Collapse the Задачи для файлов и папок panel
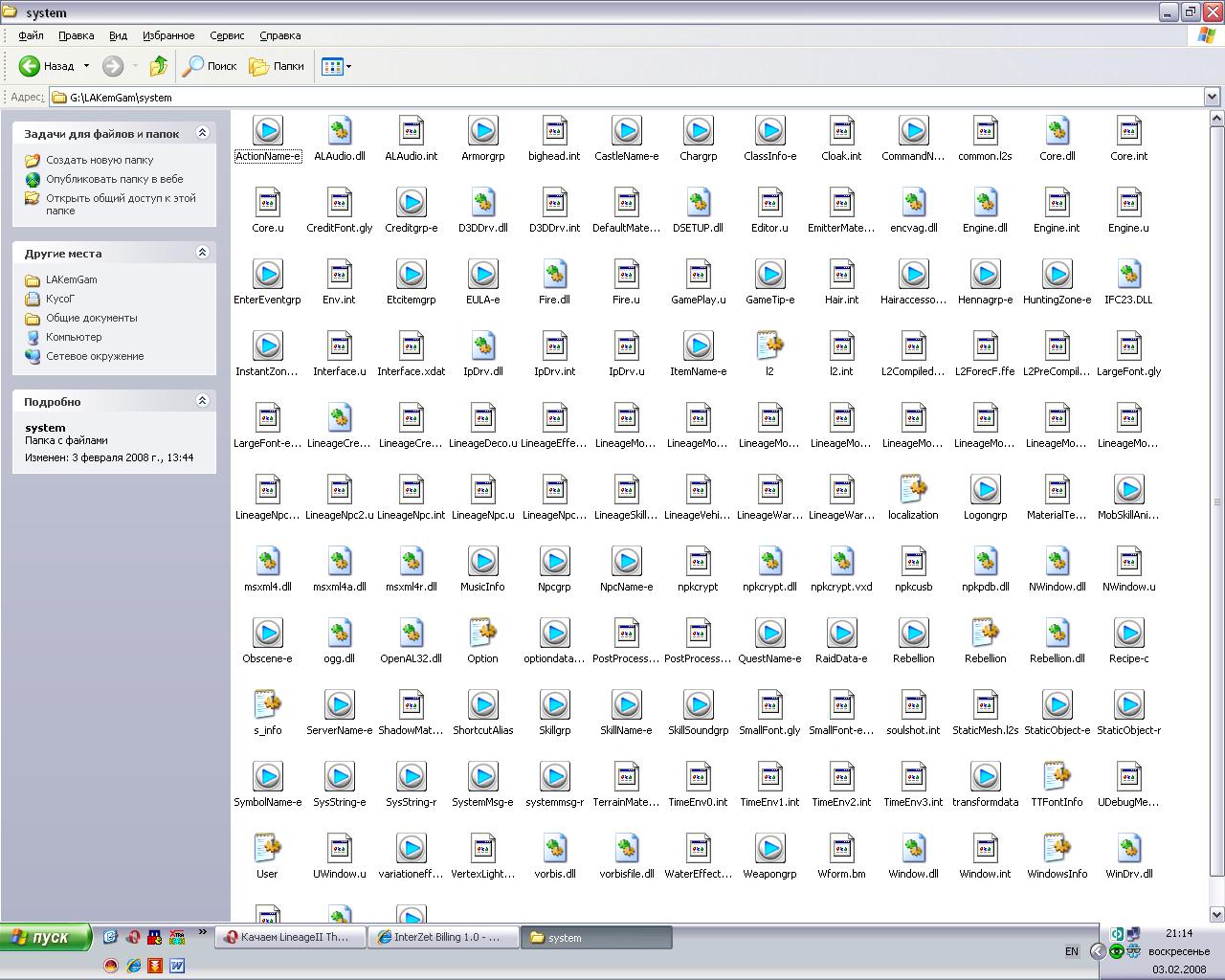The width and height of the screenshot is (1225, 980). [202, 133]
